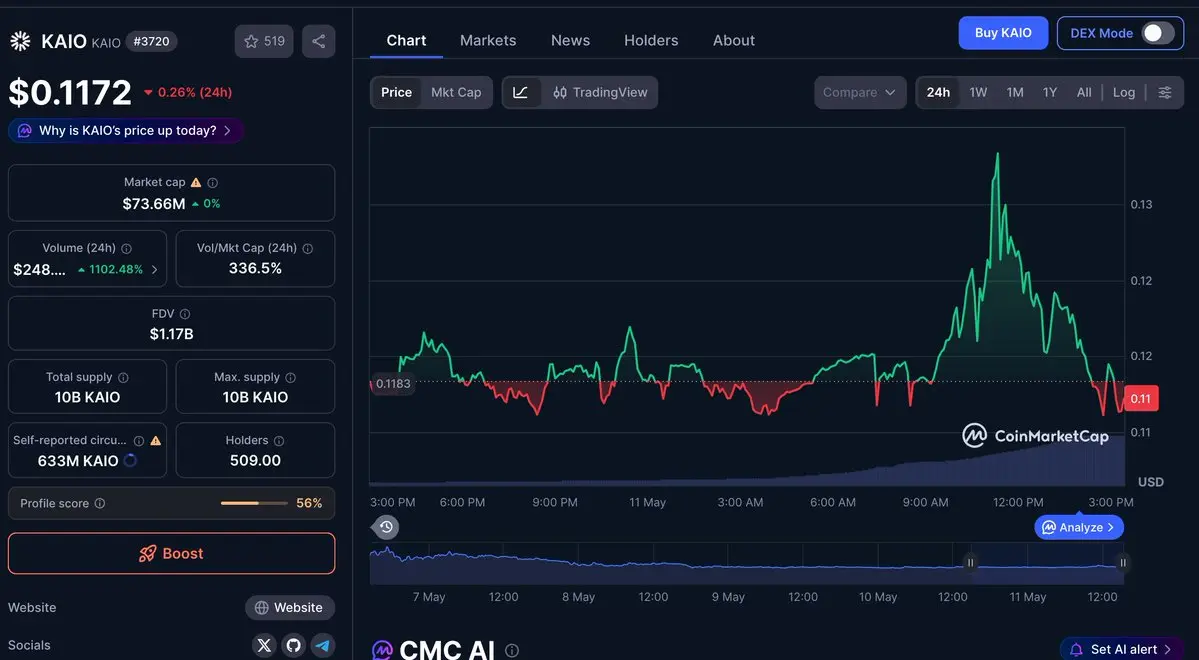
Task: Open the Total supply info icon
Action: [x=123, y=378]
